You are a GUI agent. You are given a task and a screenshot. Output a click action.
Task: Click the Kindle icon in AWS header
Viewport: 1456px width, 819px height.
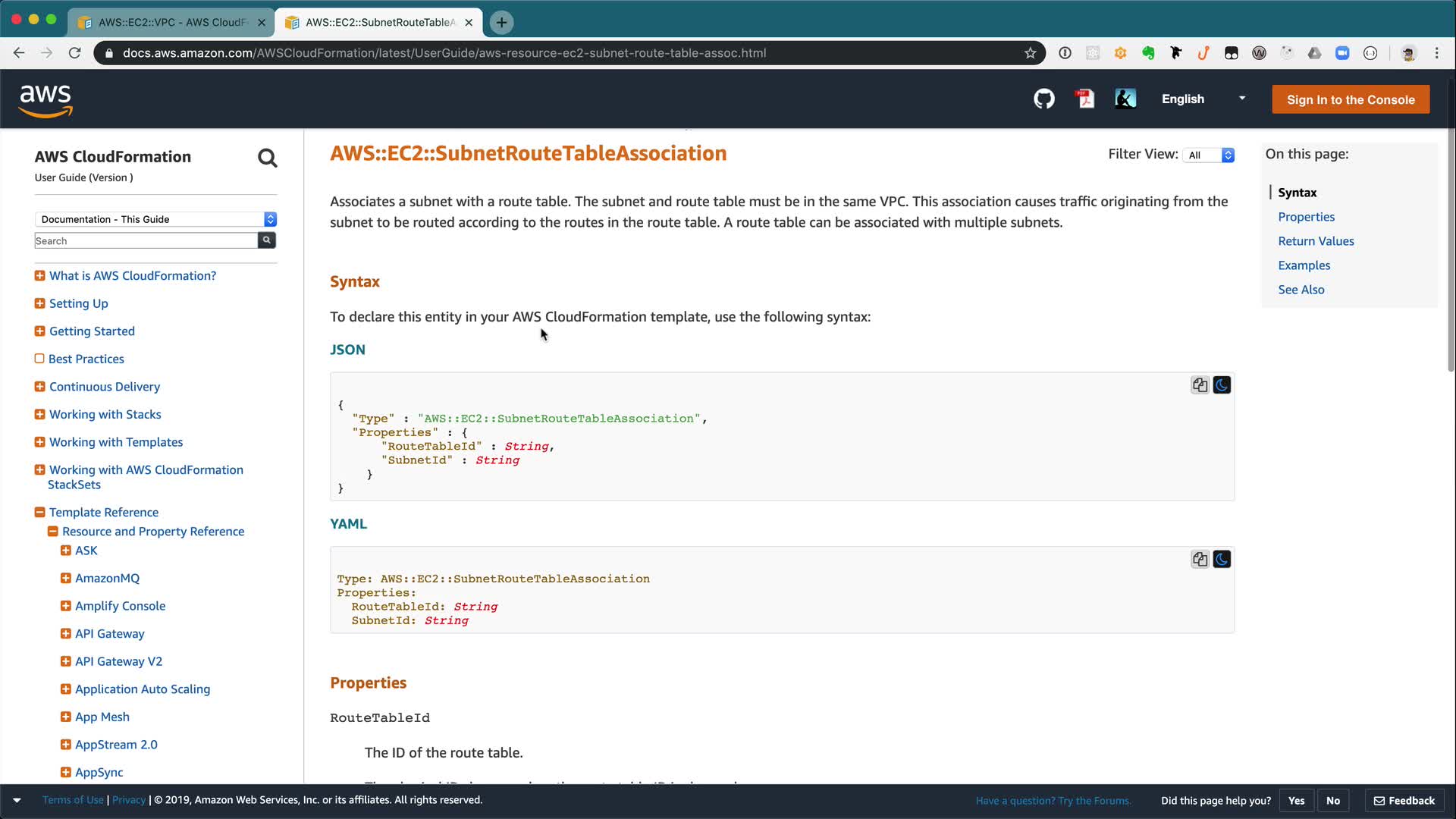click(x=1125, y=99)
